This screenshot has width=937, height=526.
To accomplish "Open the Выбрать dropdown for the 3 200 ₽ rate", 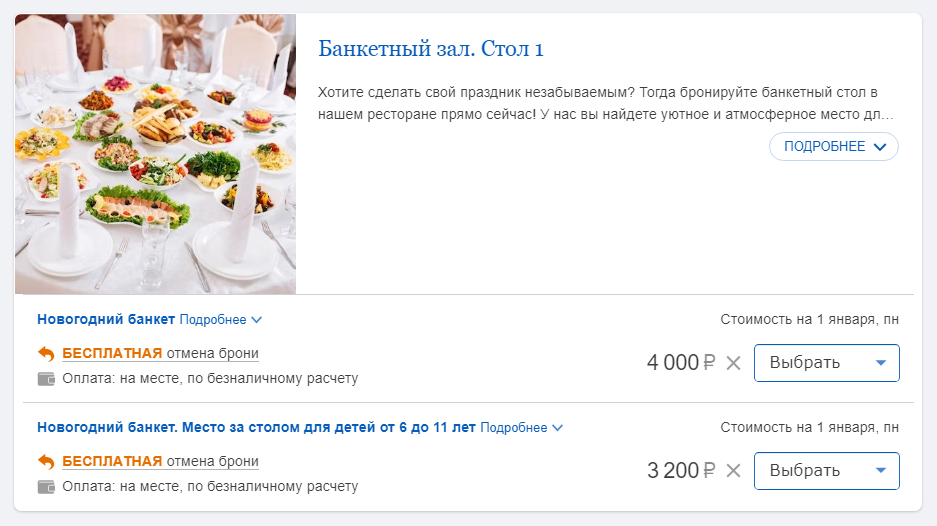I will coord(826,470).
